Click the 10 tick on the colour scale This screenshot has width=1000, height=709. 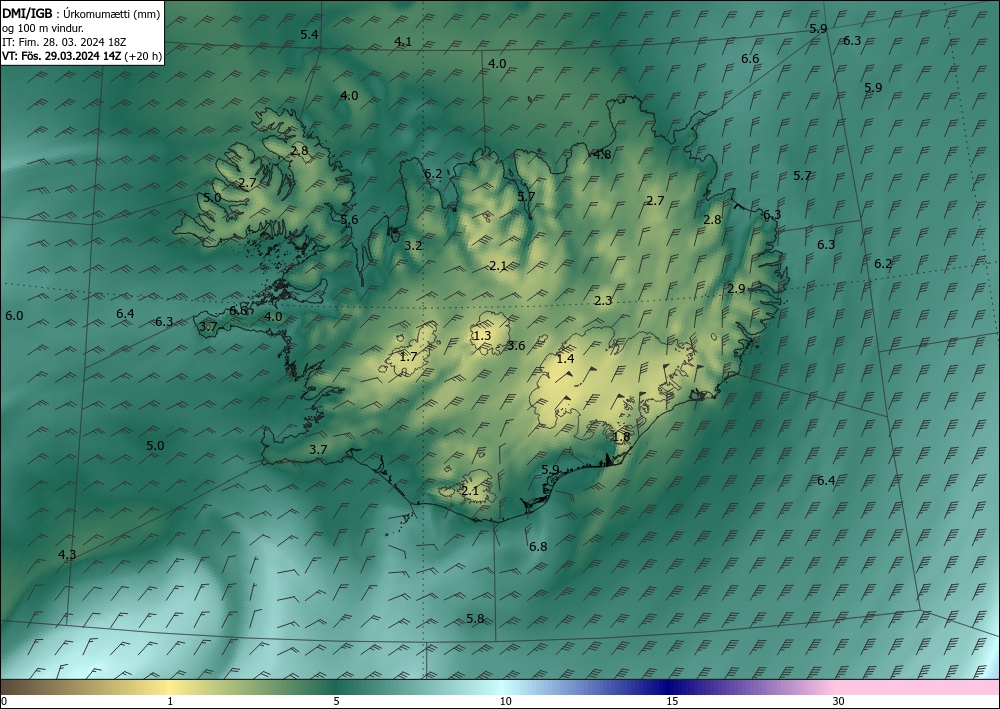click(506, 702)
